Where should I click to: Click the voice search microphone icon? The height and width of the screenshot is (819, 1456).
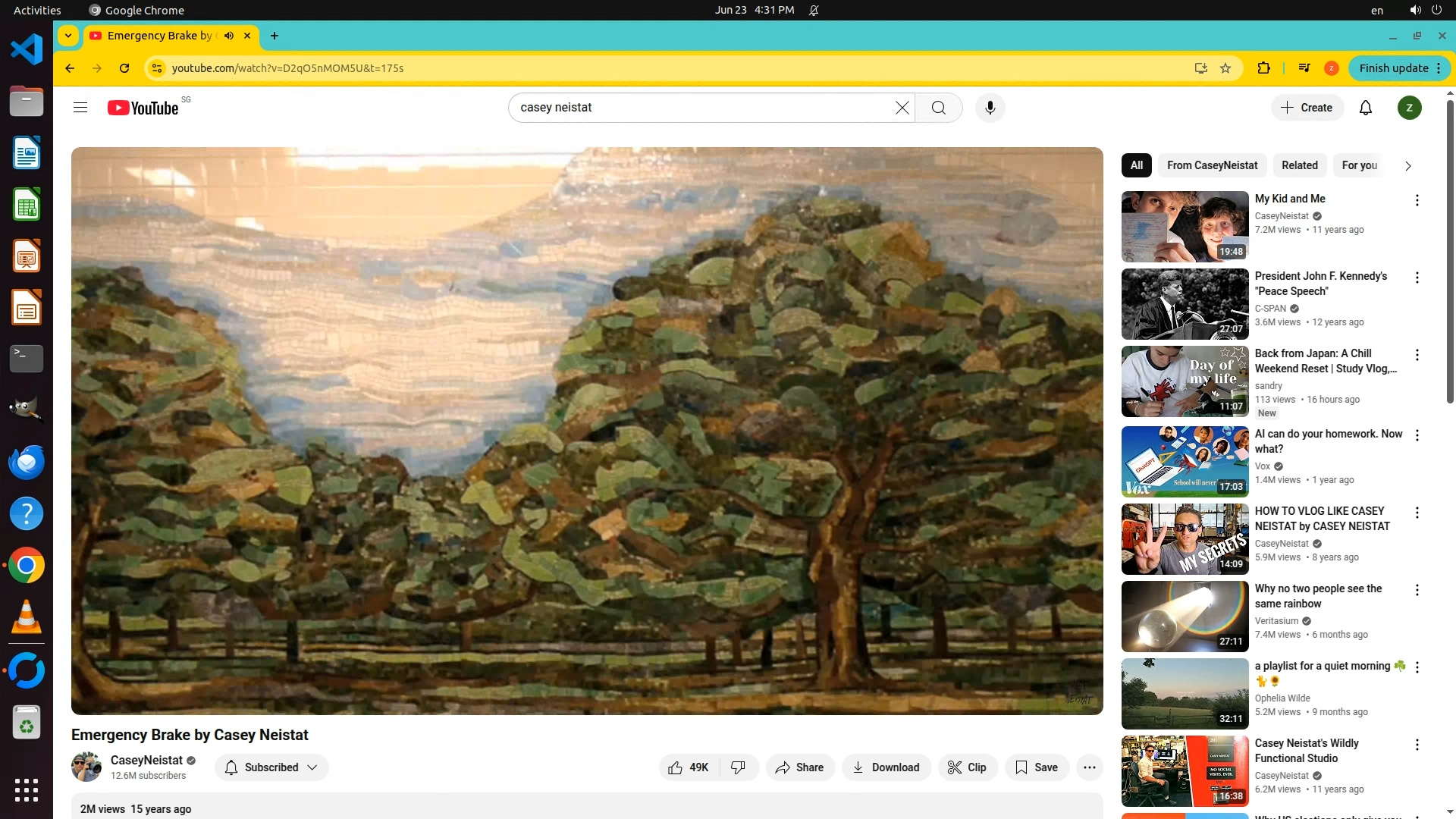990,108
